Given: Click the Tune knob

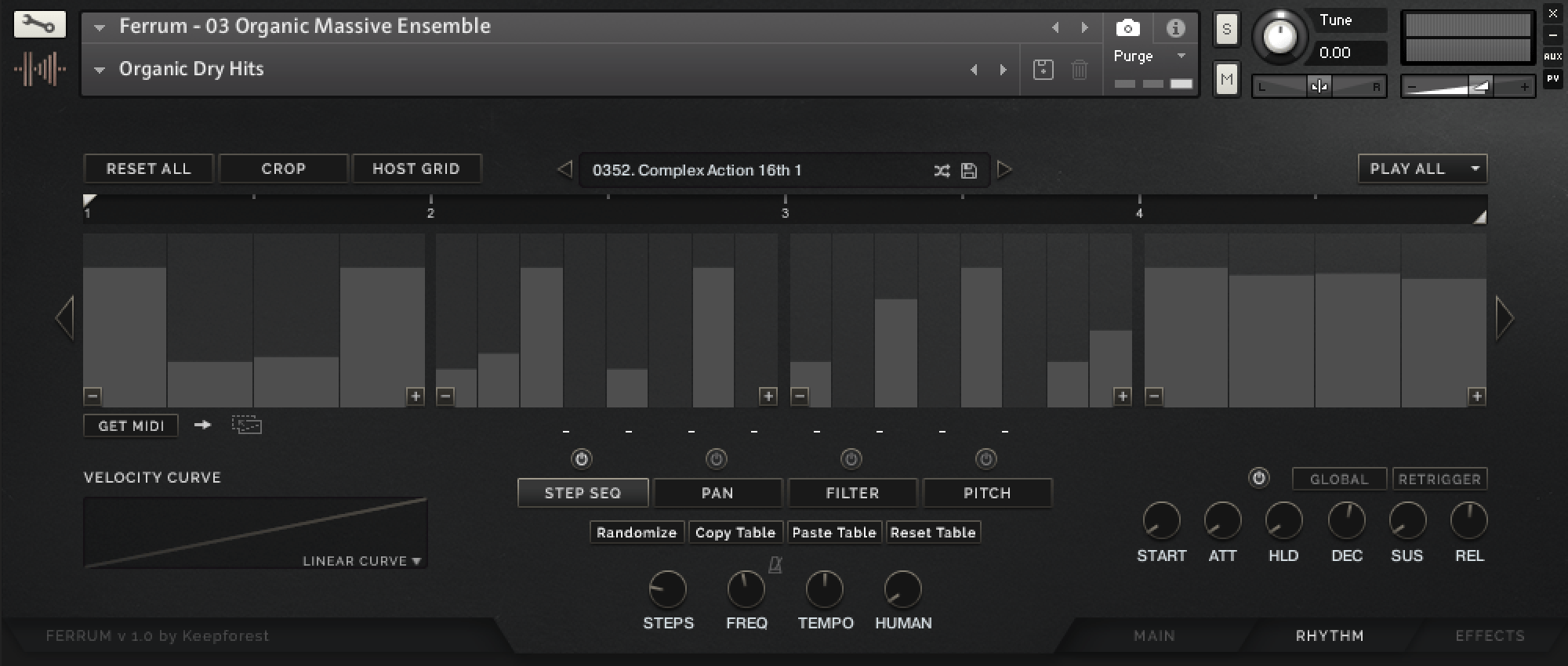Looking at the screenshot, I should click(1279, 36).
